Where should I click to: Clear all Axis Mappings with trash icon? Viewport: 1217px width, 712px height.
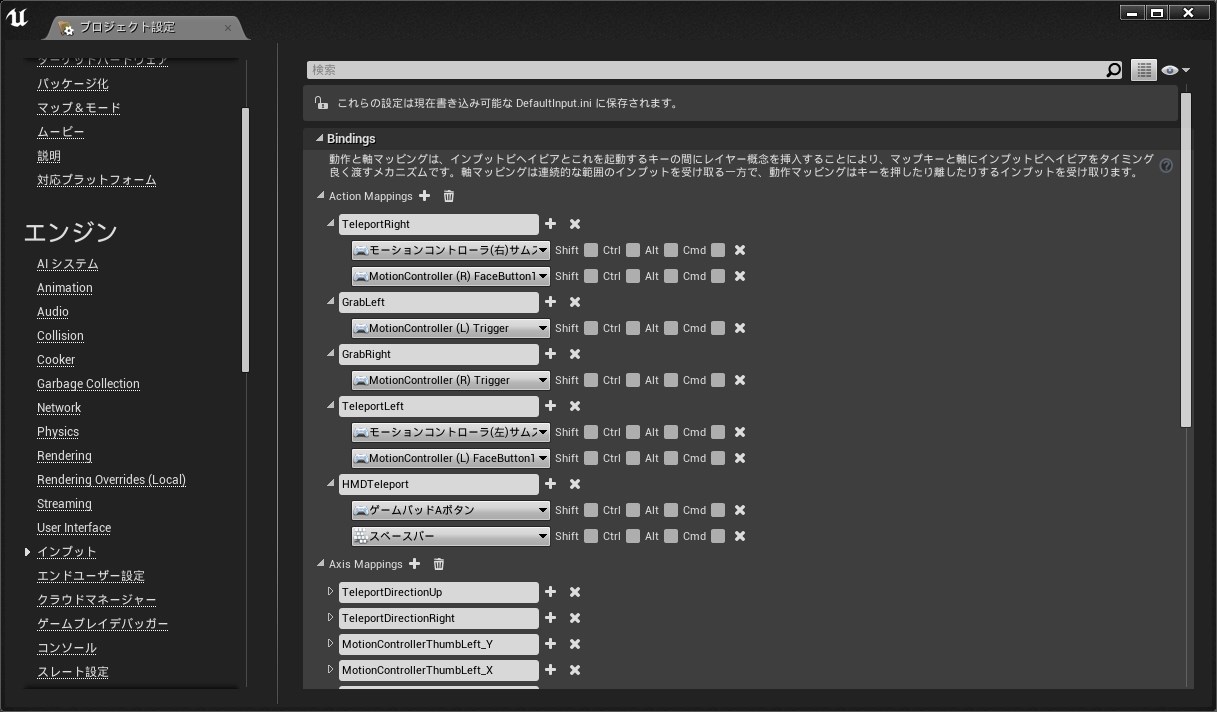point(438,564)
